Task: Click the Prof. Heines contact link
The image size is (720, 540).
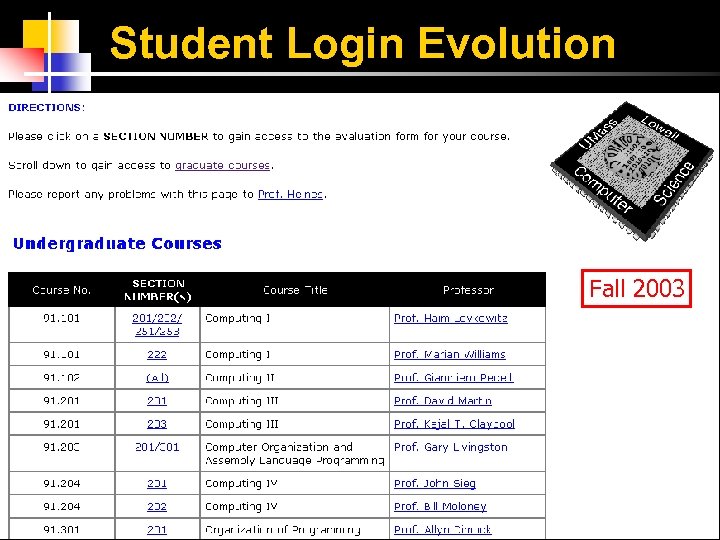Action: [x=291, y=194]
